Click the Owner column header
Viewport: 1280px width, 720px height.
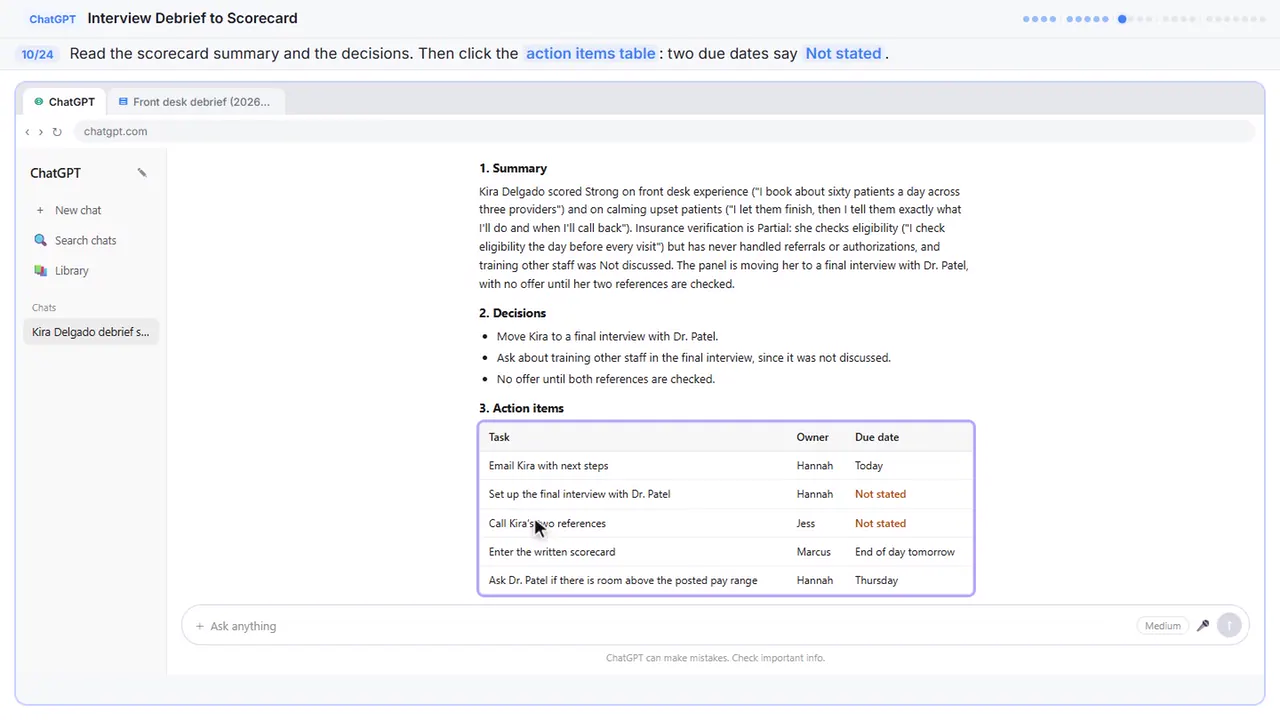click(812, 437)
